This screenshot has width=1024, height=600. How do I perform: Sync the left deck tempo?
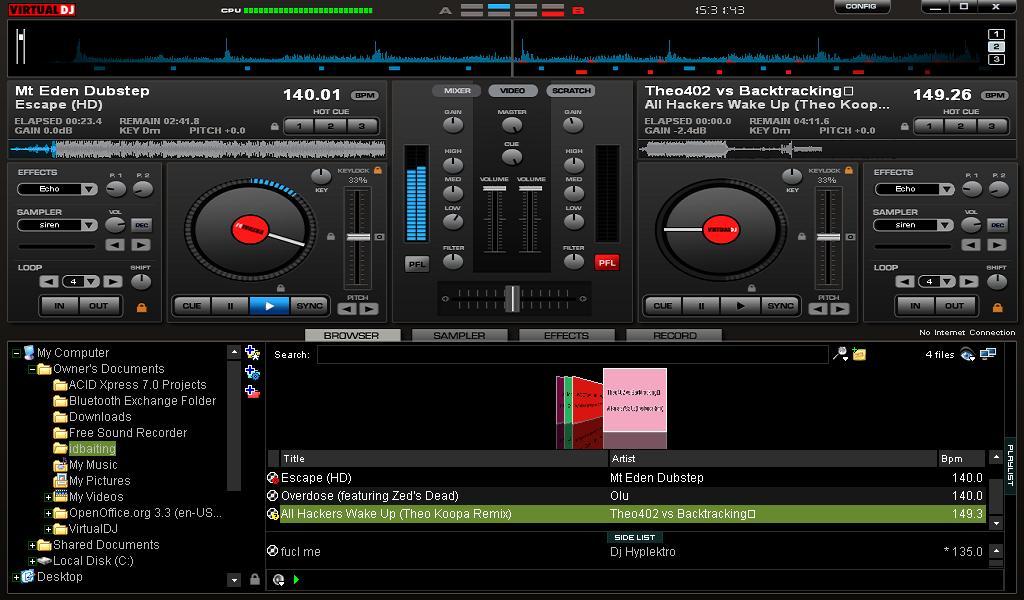point(309,306)
